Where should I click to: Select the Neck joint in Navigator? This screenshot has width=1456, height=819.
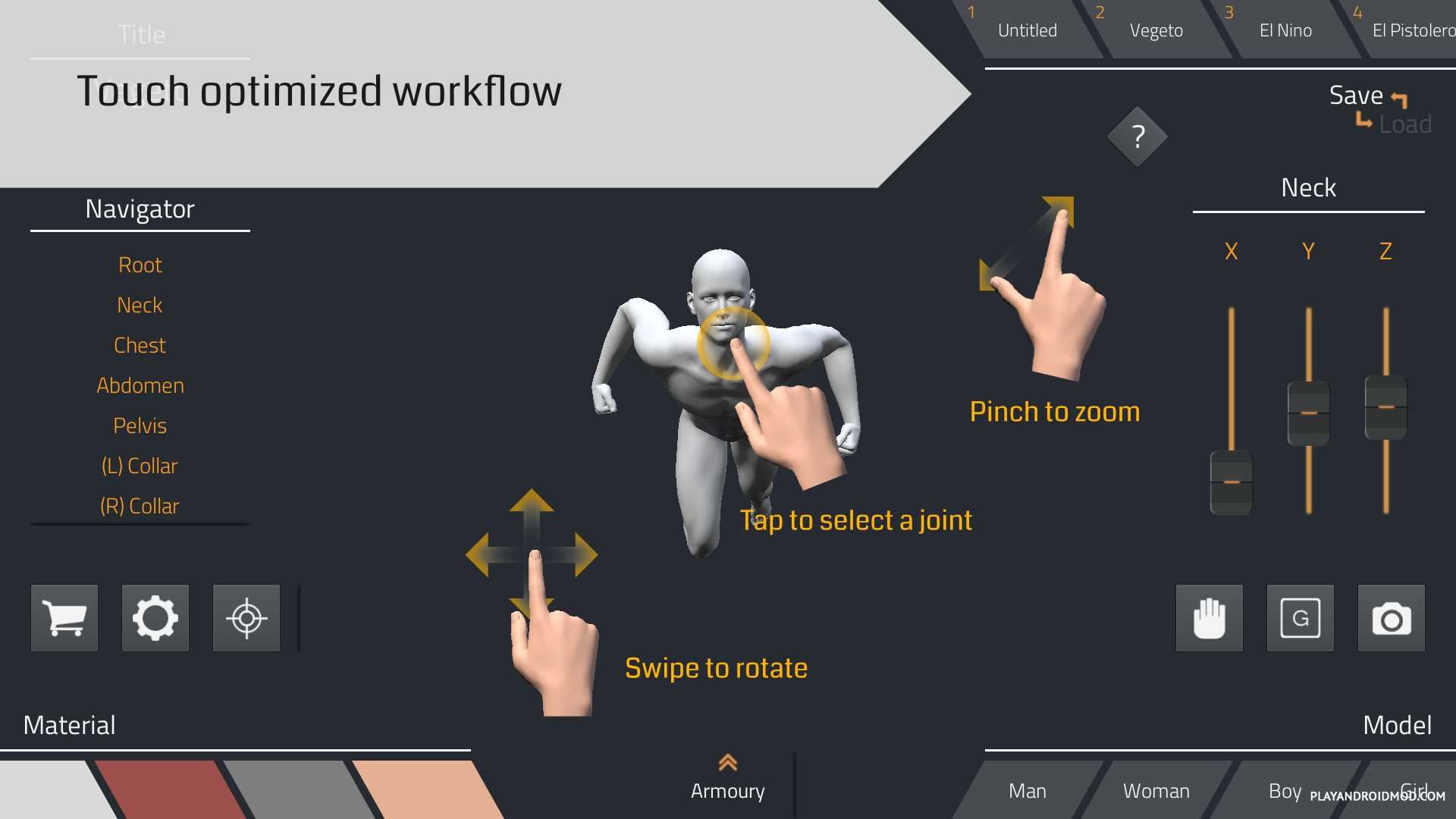pyautogui.click(x=140, y=304)
